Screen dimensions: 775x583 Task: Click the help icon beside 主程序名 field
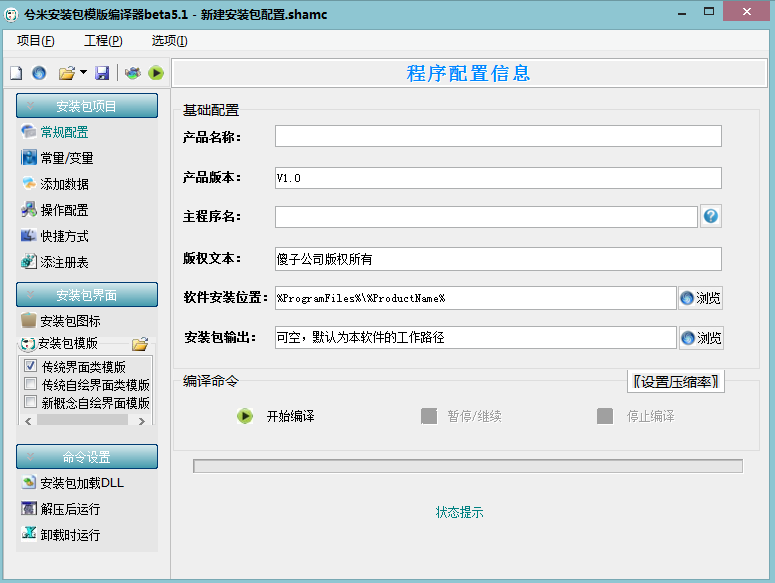(x=711, y=216)
